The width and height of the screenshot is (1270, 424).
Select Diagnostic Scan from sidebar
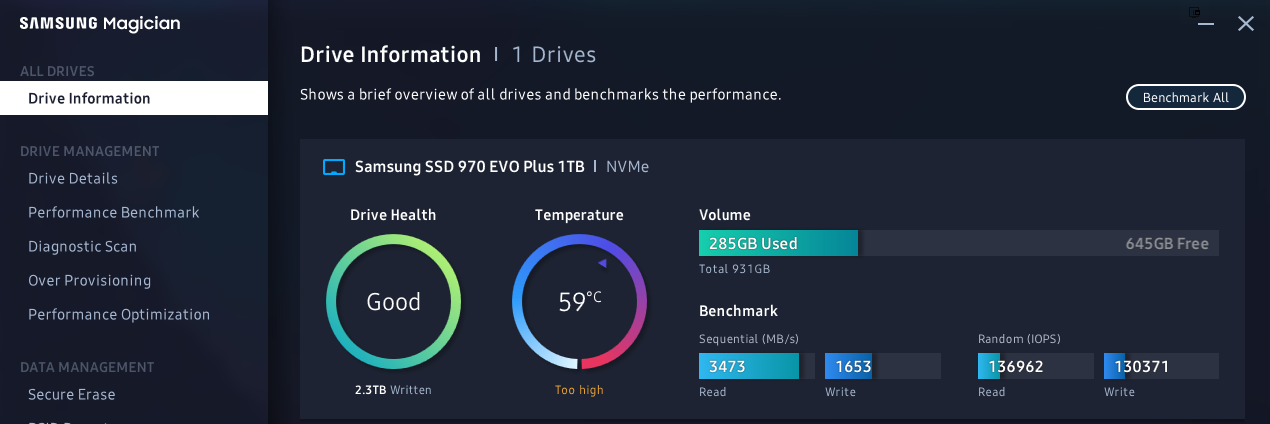[x=82, y=246]
